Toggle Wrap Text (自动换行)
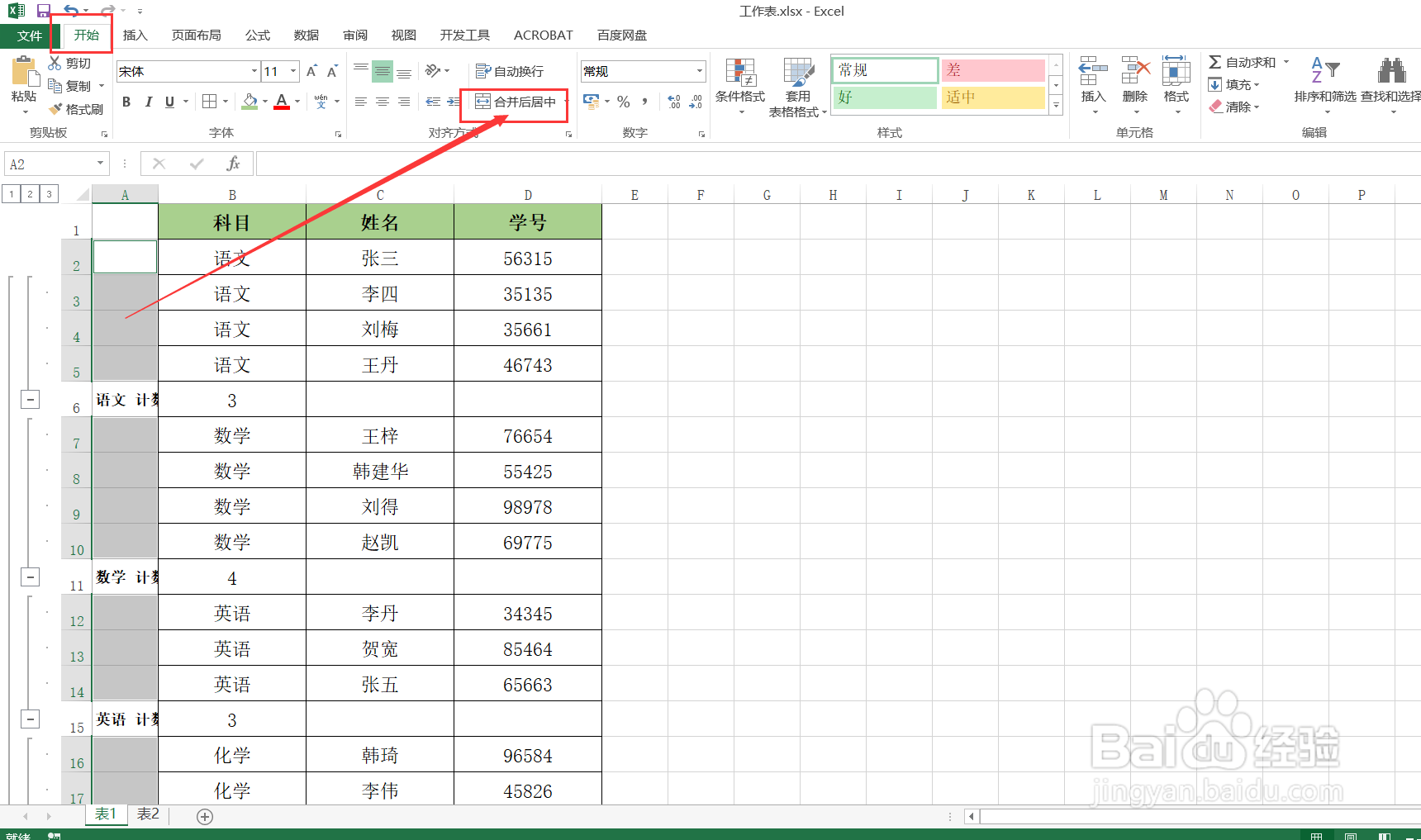The width and height of the screenshot is (1421, 840). 510,71
